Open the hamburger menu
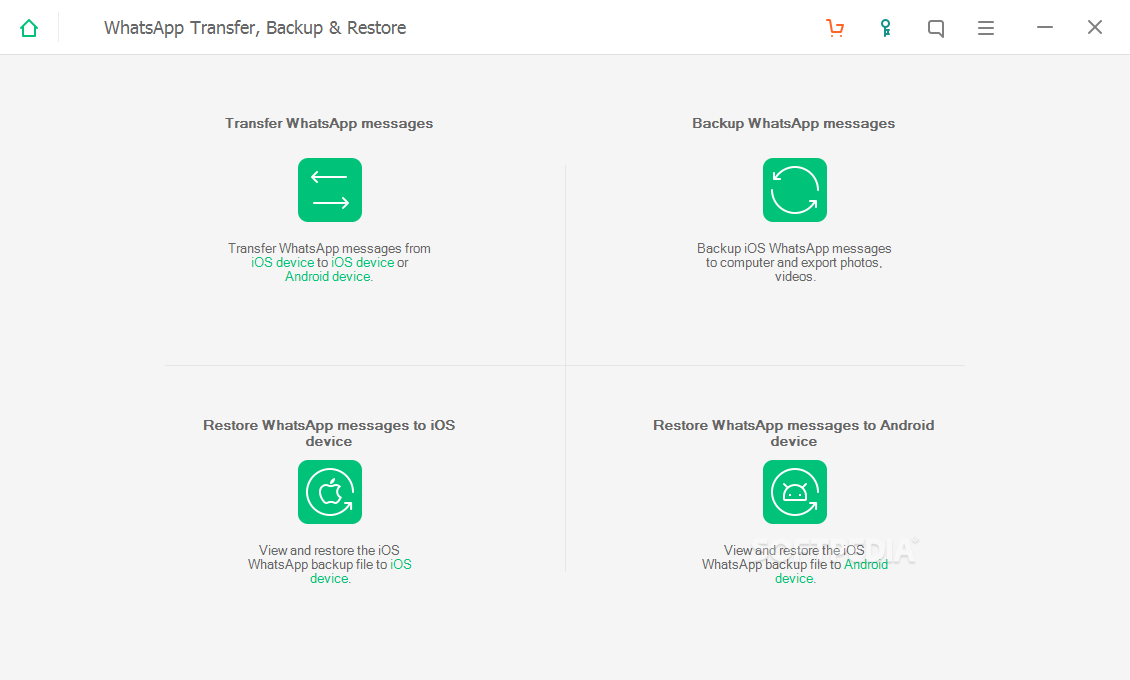This screenshot has height=680, width=1130. click(x=986, y=28)
